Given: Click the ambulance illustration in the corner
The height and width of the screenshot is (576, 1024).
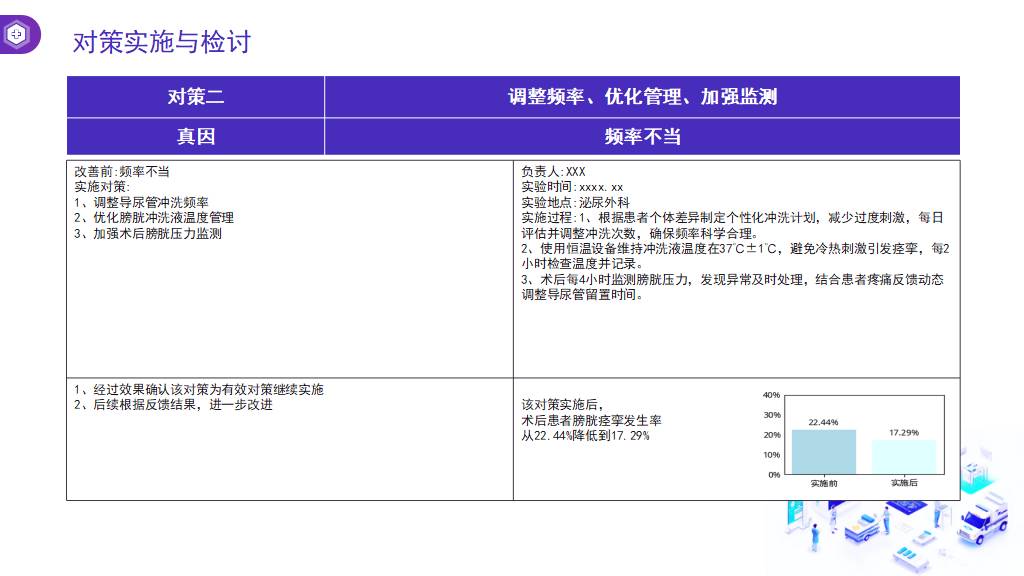Looking at the screenshot, I should [982, 522].
